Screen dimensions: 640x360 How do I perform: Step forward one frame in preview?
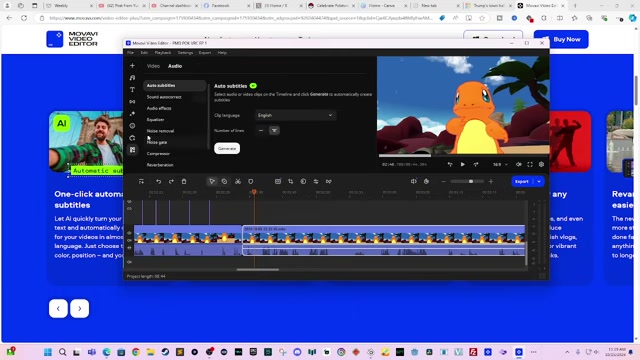pos(476,164)
